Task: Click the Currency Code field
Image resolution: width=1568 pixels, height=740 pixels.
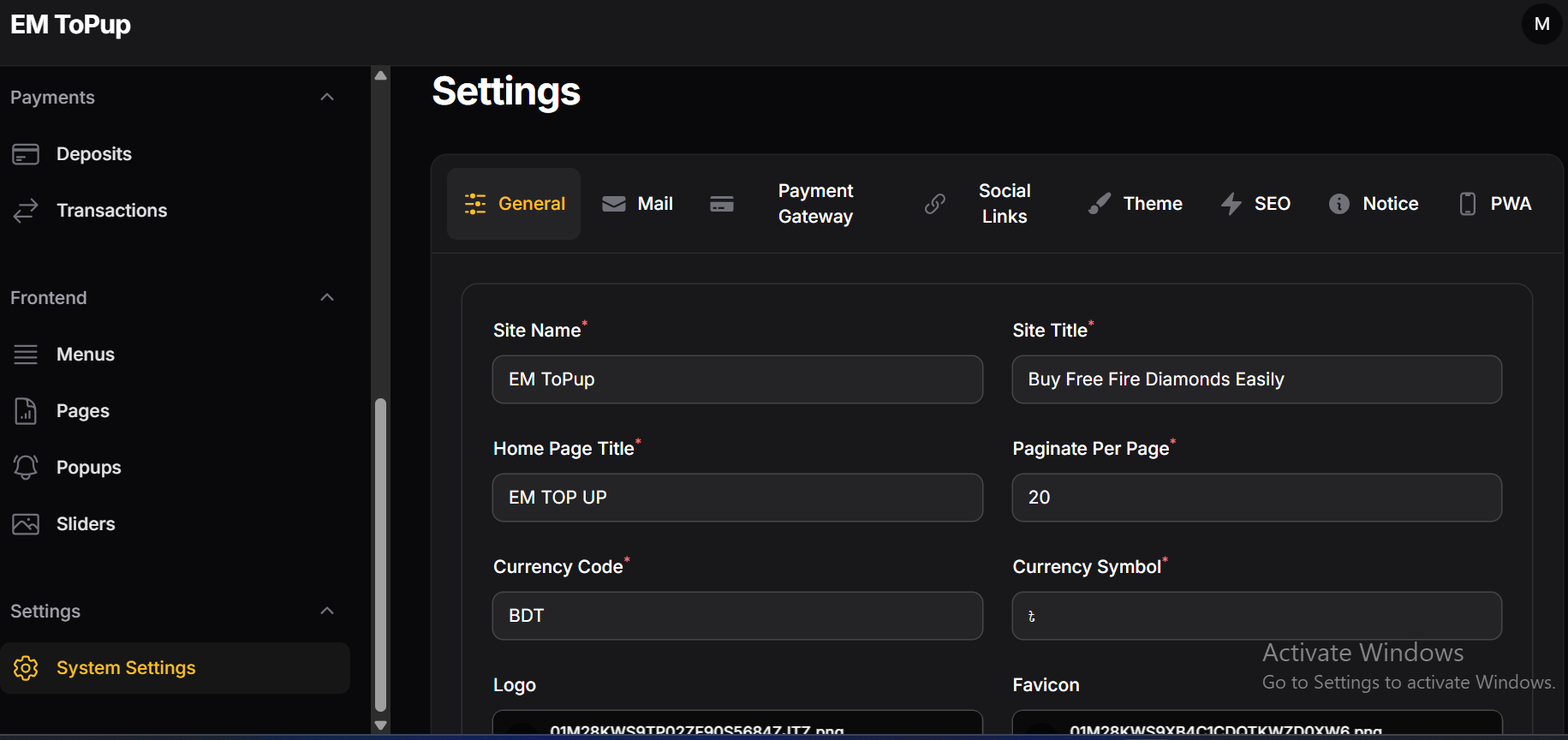Action: click(737, 616)
